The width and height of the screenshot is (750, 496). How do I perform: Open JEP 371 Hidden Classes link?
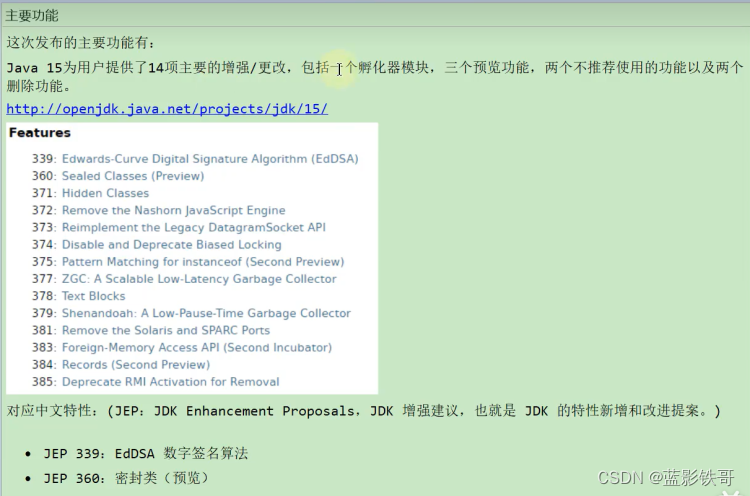pos(105,193)
